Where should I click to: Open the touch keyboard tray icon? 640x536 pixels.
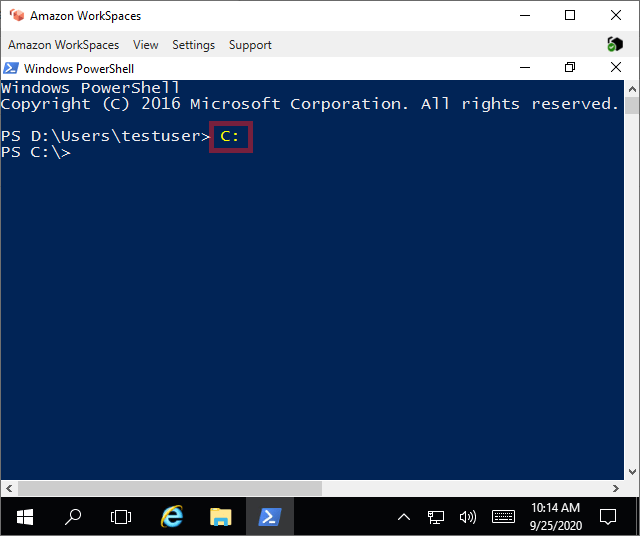click(x=503, y=517)
